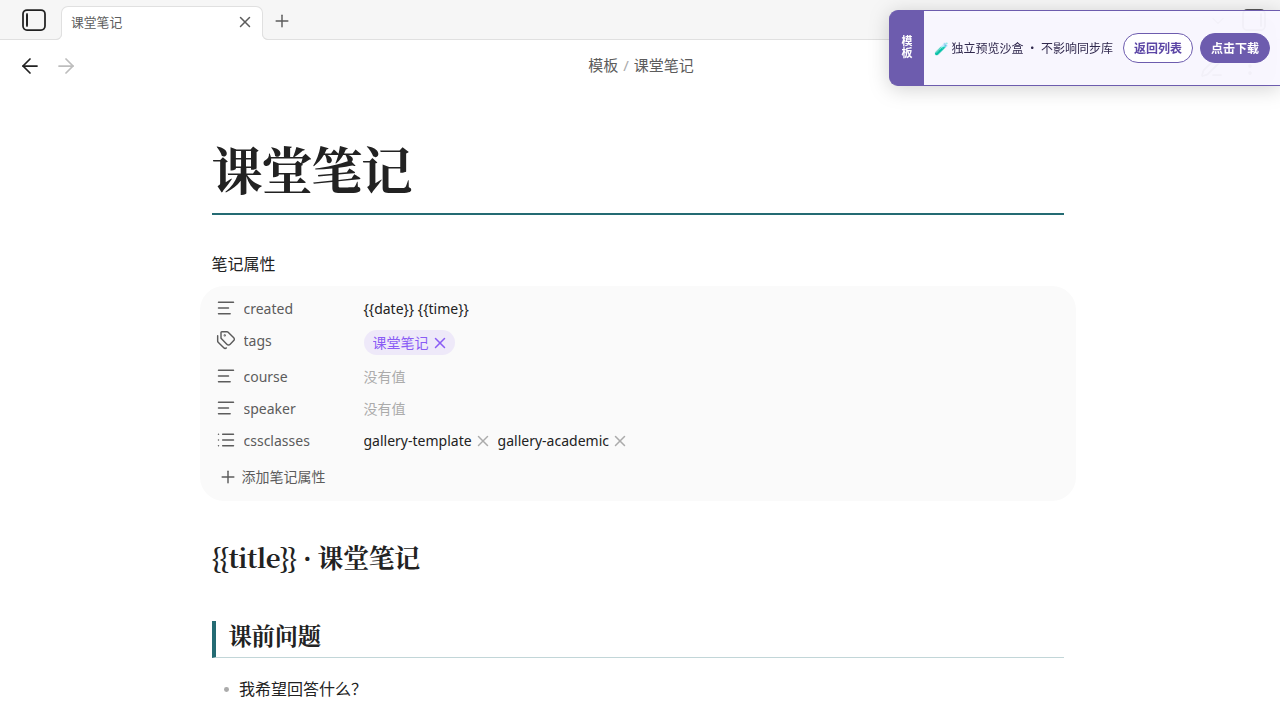This screenshot has width=1280, height=720.
Task: Open a new tab with plus icon
Action: pyautogui.click(x=282, y=21)
